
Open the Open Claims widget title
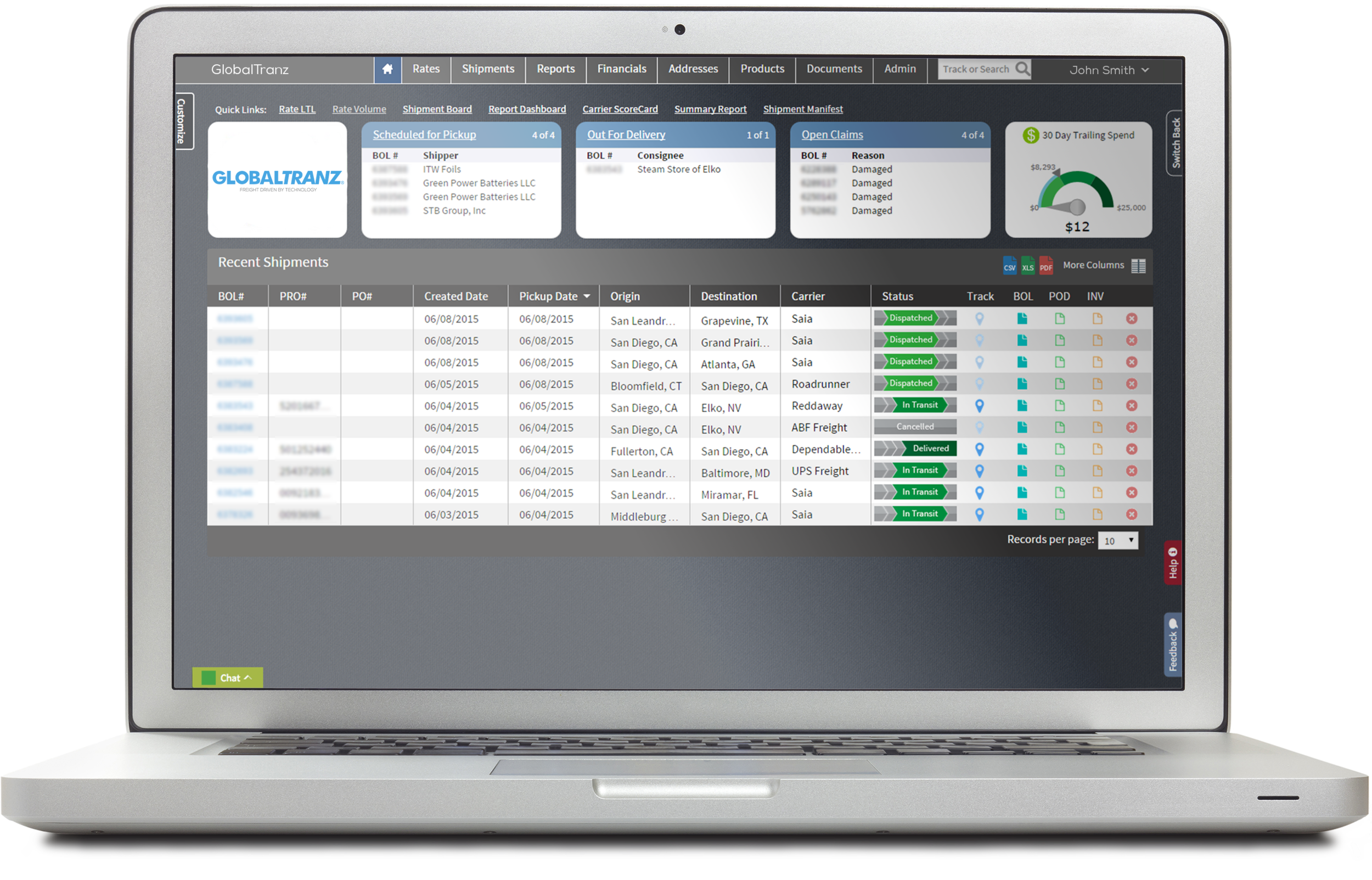point(831,135)
